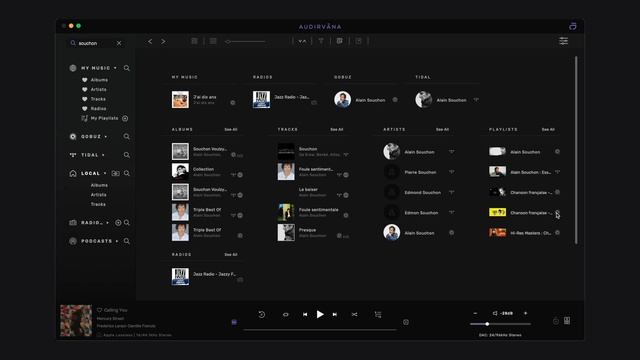
Task: Go forward with the right arrow
Action: click(x=163, y=41)
